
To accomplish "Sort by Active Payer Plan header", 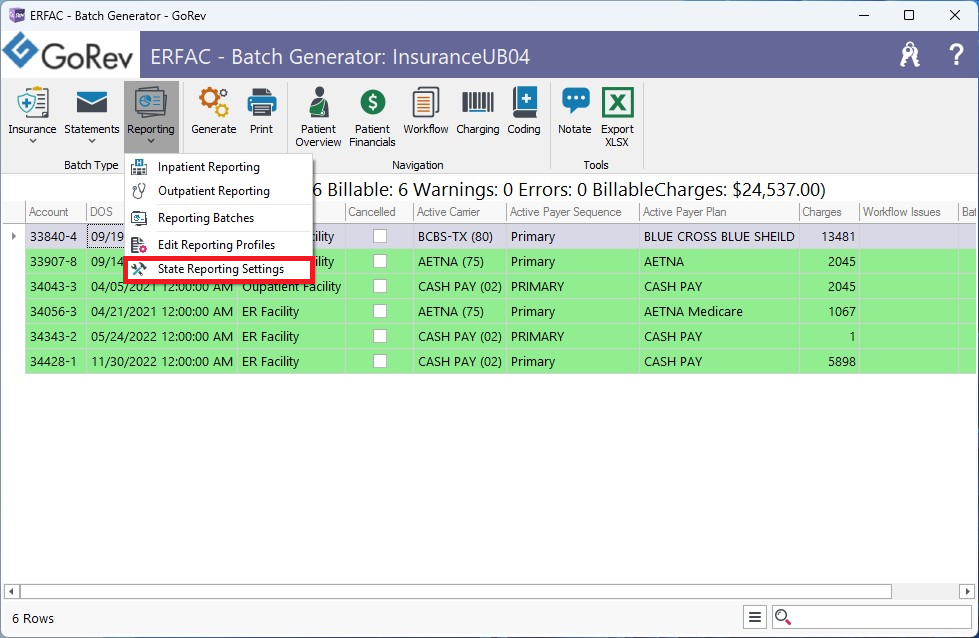I will click(x=719, y=212).
